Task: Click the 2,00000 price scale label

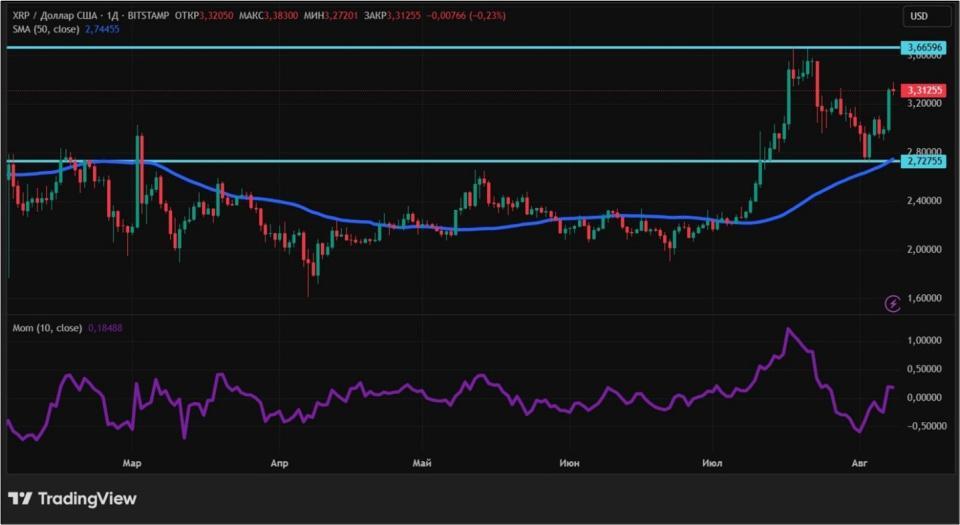Action: coord(924,249)
